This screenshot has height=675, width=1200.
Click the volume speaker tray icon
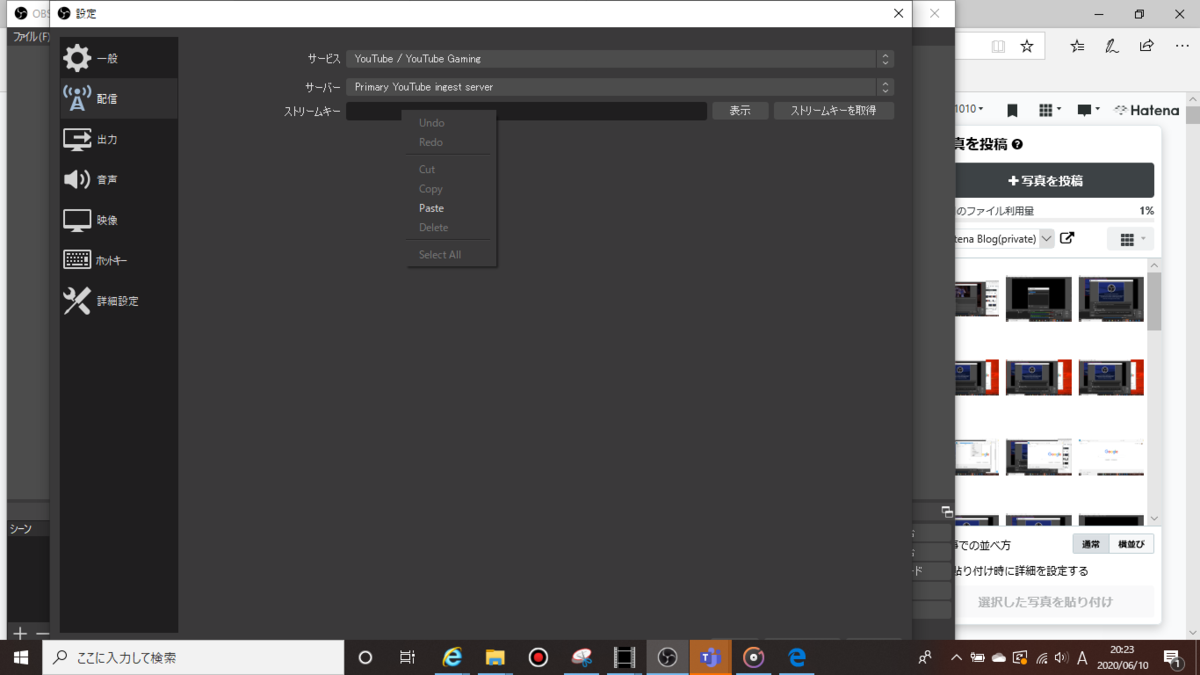point(1061,657)
